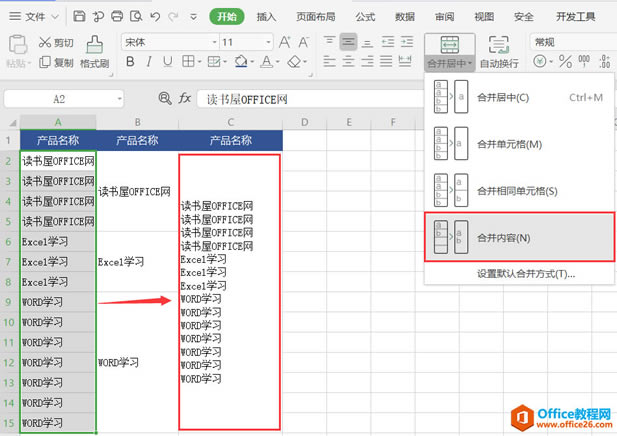Click row 9 header

[8, 302]
